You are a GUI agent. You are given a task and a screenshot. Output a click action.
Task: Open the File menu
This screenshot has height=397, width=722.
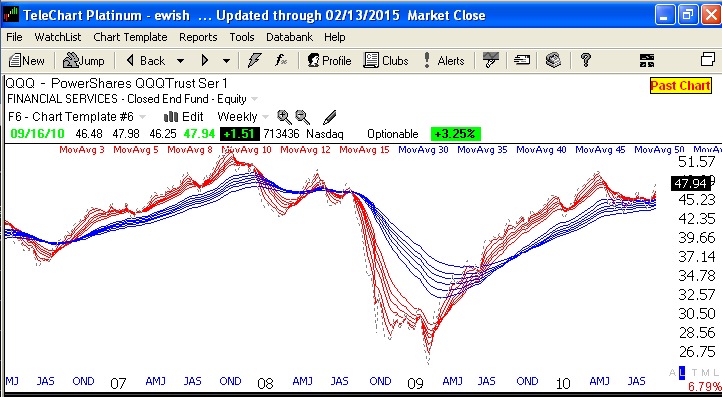(x=14, y=37)
